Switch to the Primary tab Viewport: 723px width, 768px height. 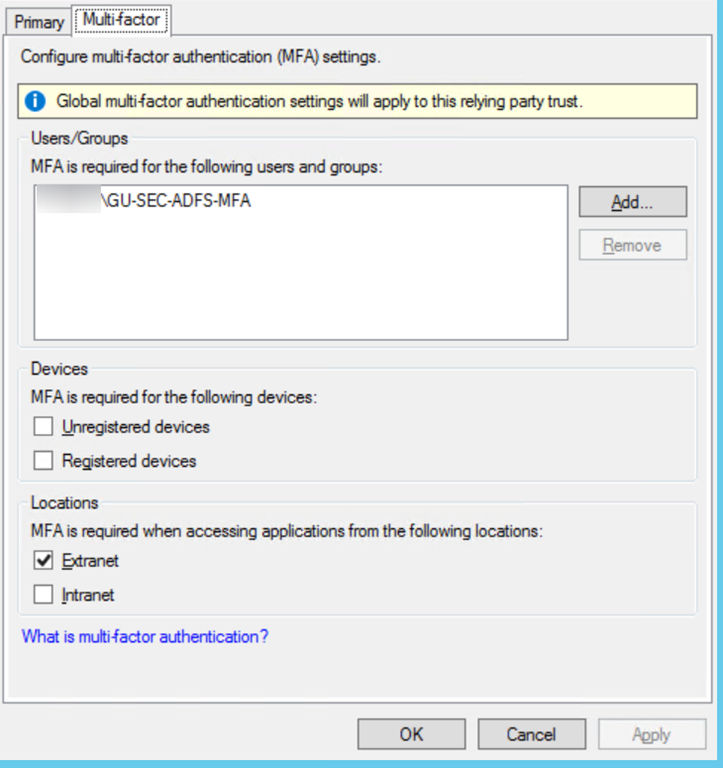tap(39, 21)
